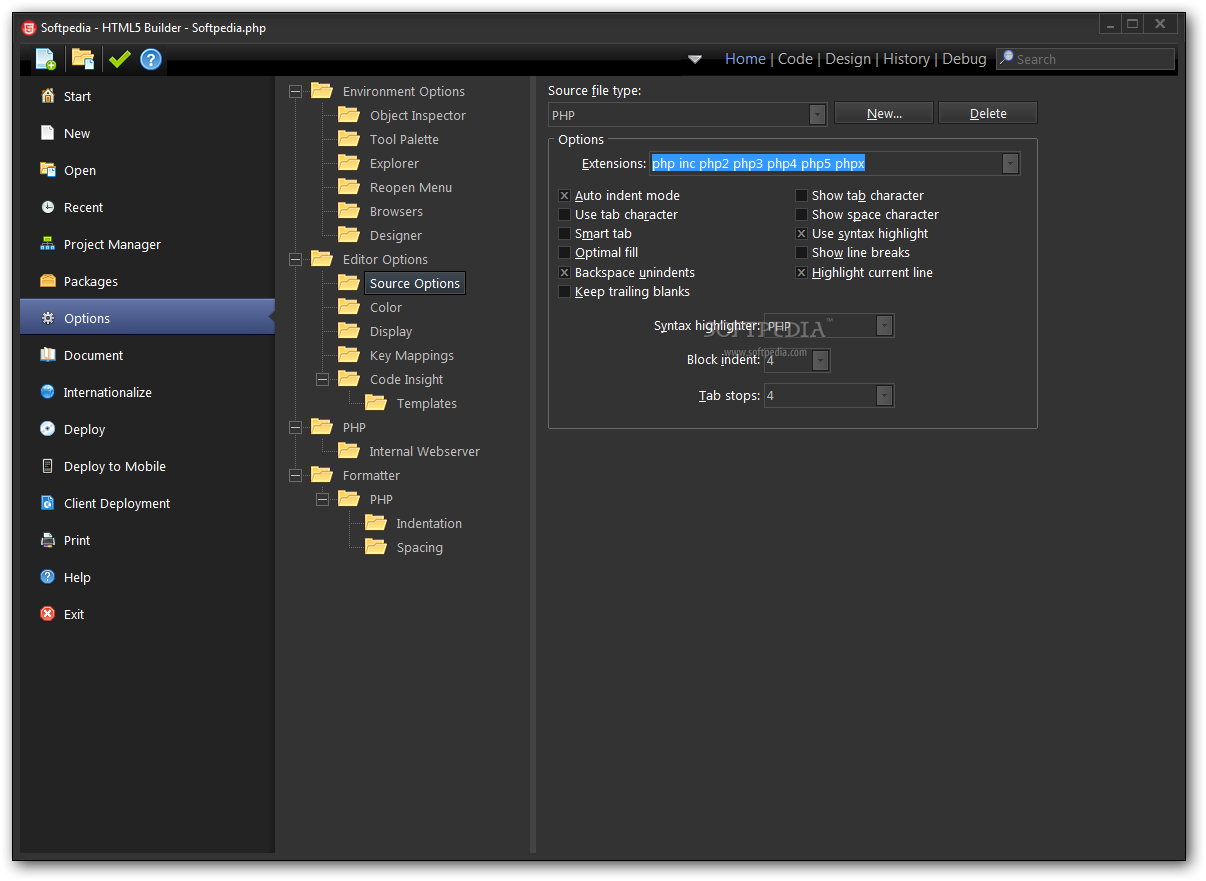The height and width of the screenshot is (881, 1206).
Task: Enable Show line breaks checkbox
Action: tap(802, 253)
